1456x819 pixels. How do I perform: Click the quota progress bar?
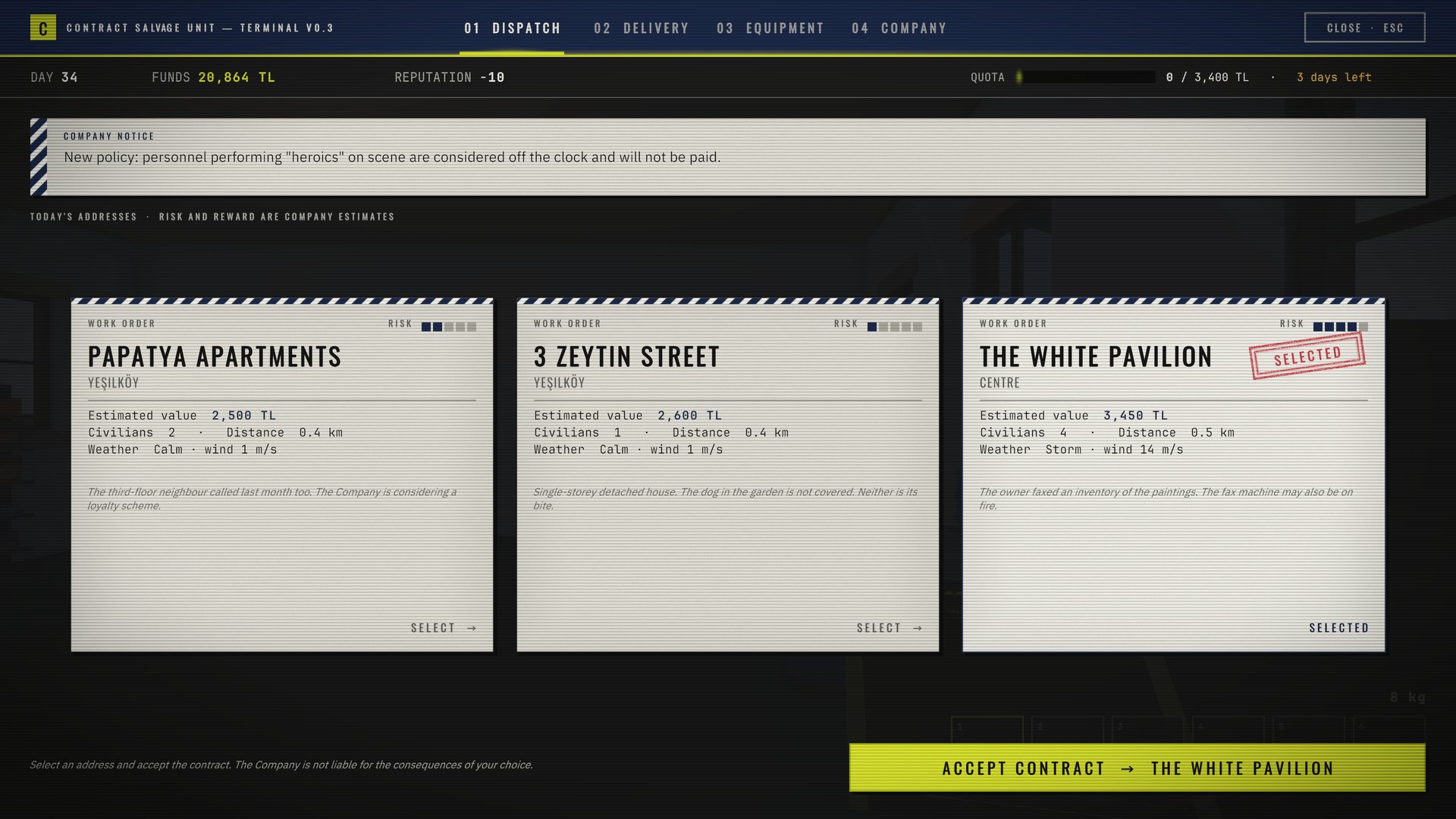(x=1086, y=77)
